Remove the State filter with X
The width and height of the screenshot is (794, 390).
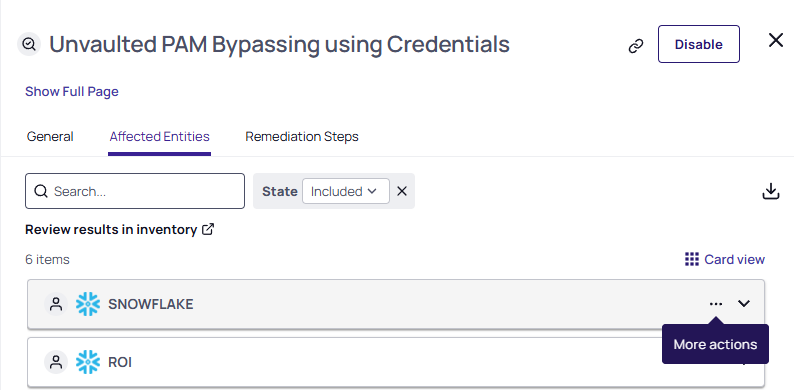pyautogui.click(x=402, y=191)
